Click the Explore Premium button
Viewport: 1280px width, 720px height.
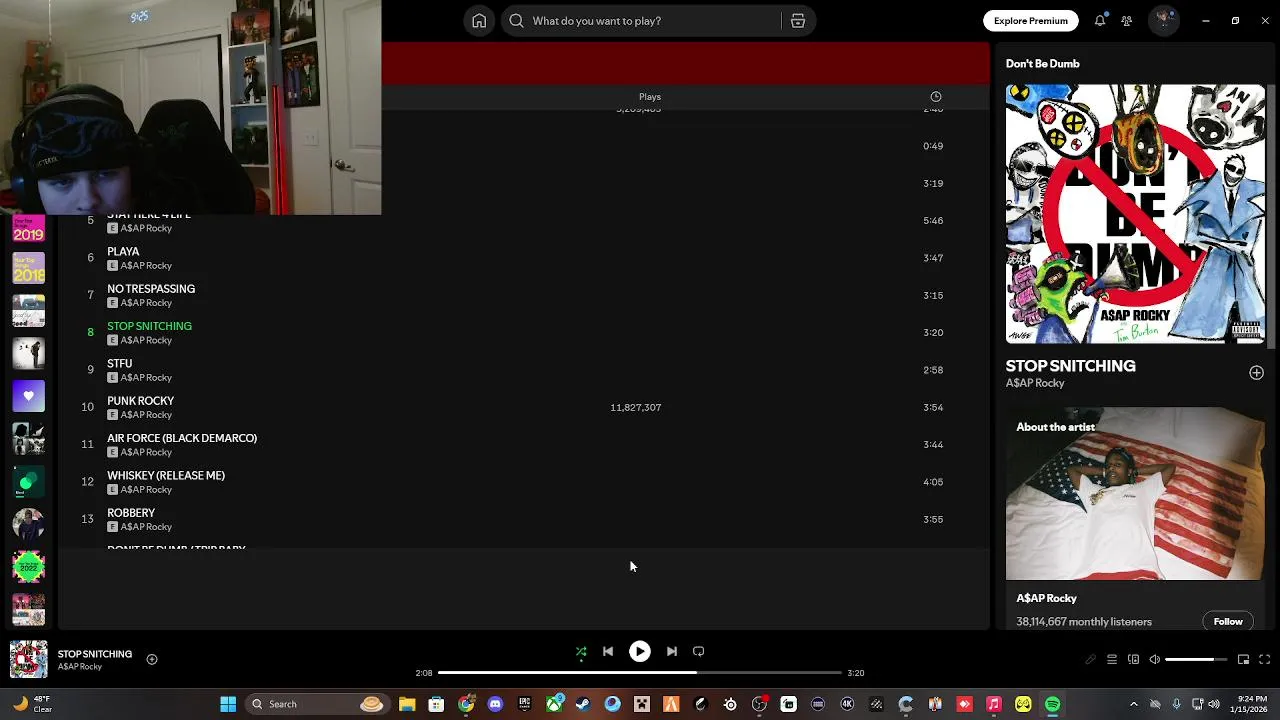[1030, 20]
